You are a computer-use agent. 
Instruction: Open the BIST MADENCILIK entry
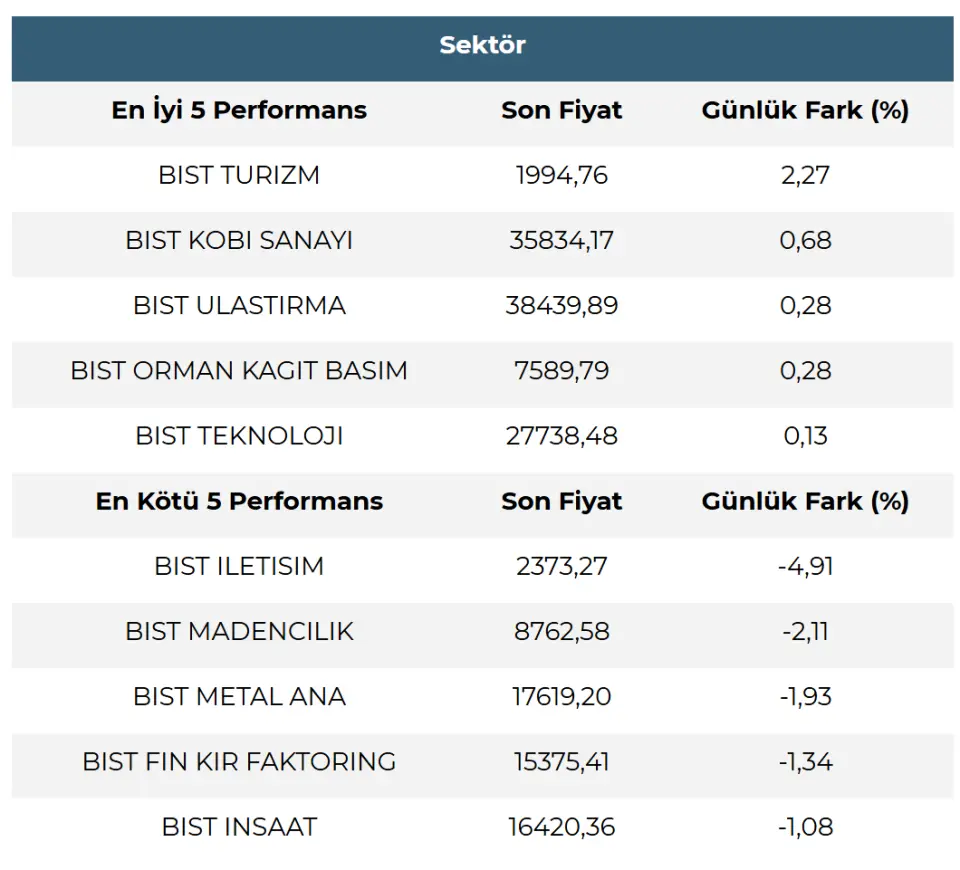tap(239, 631)
